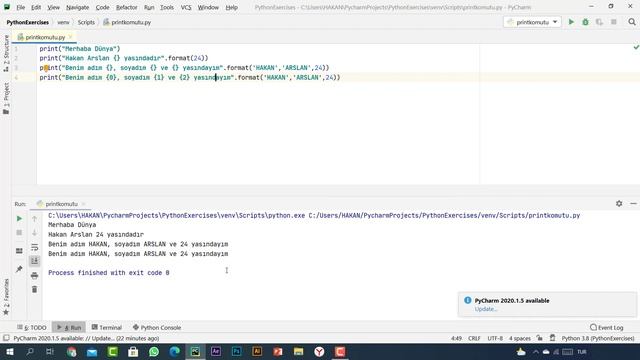Stop process square in Run panel
Viewport: 640px width, 360px height.
tap(19, 233)
